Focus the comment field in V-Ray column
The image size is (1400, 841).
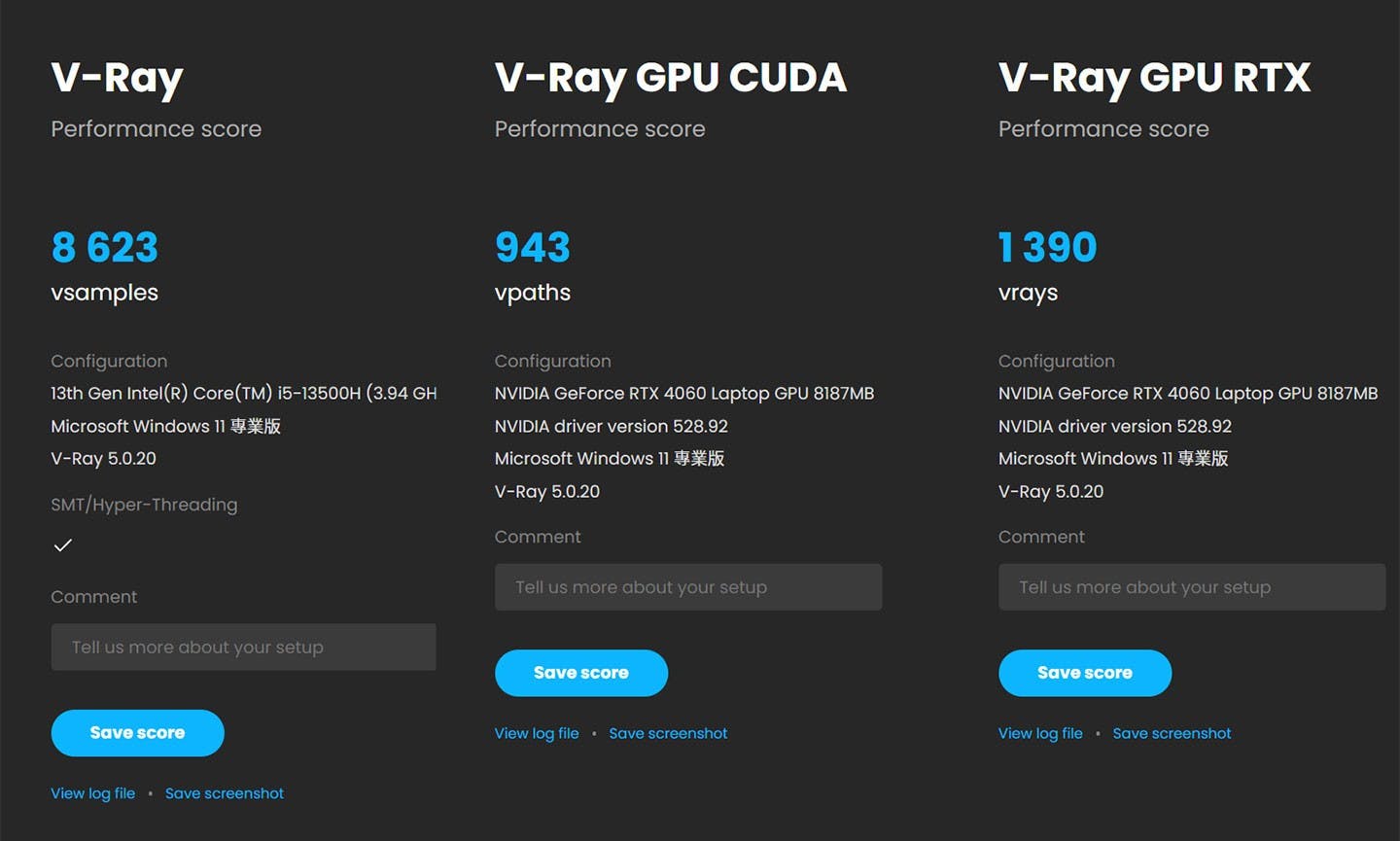(x=243, y=648)
